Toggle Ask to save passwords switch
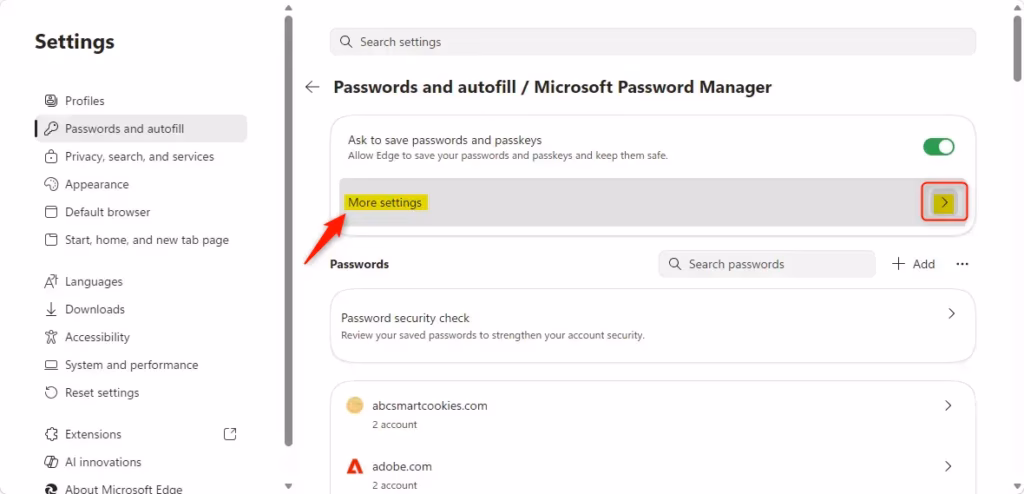1024x494 pixels. [939, 147]
